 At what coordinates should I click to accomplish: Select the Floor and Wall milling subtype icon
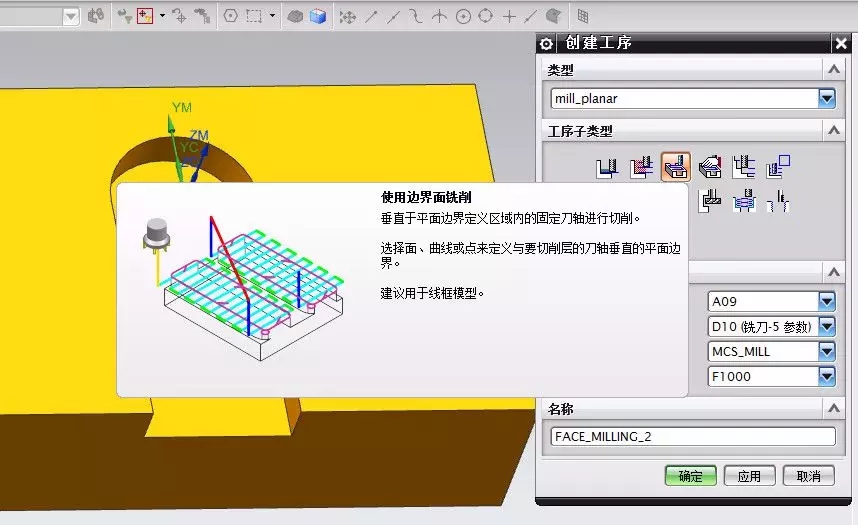pos(607,168)
